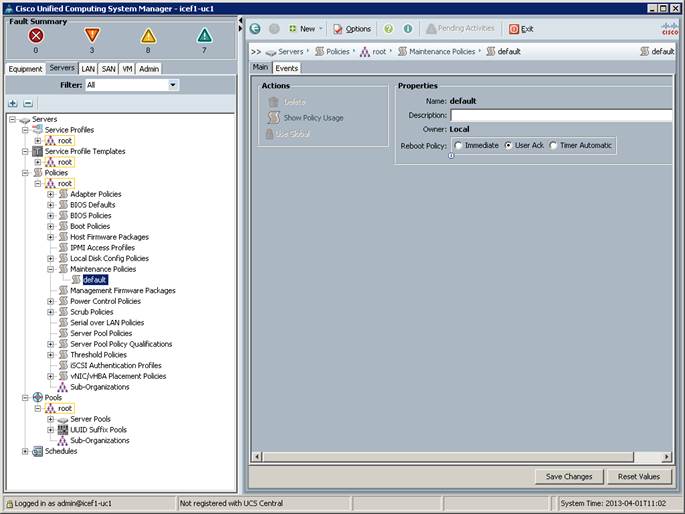Click the UUID Suffix Pools icon

63,430
